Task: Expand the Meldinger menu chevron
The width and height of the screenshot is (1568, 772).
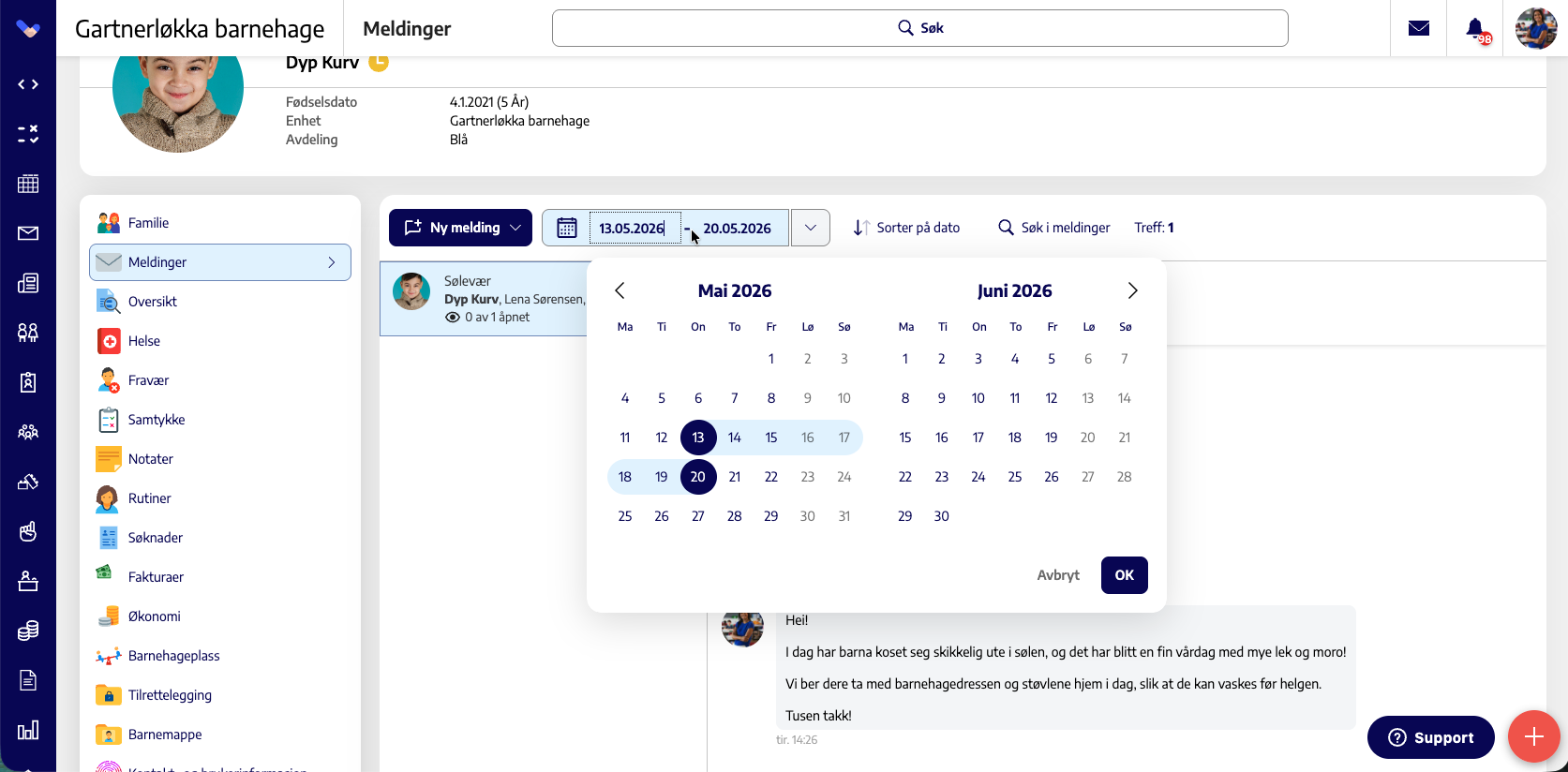Action: coord(332,262)
